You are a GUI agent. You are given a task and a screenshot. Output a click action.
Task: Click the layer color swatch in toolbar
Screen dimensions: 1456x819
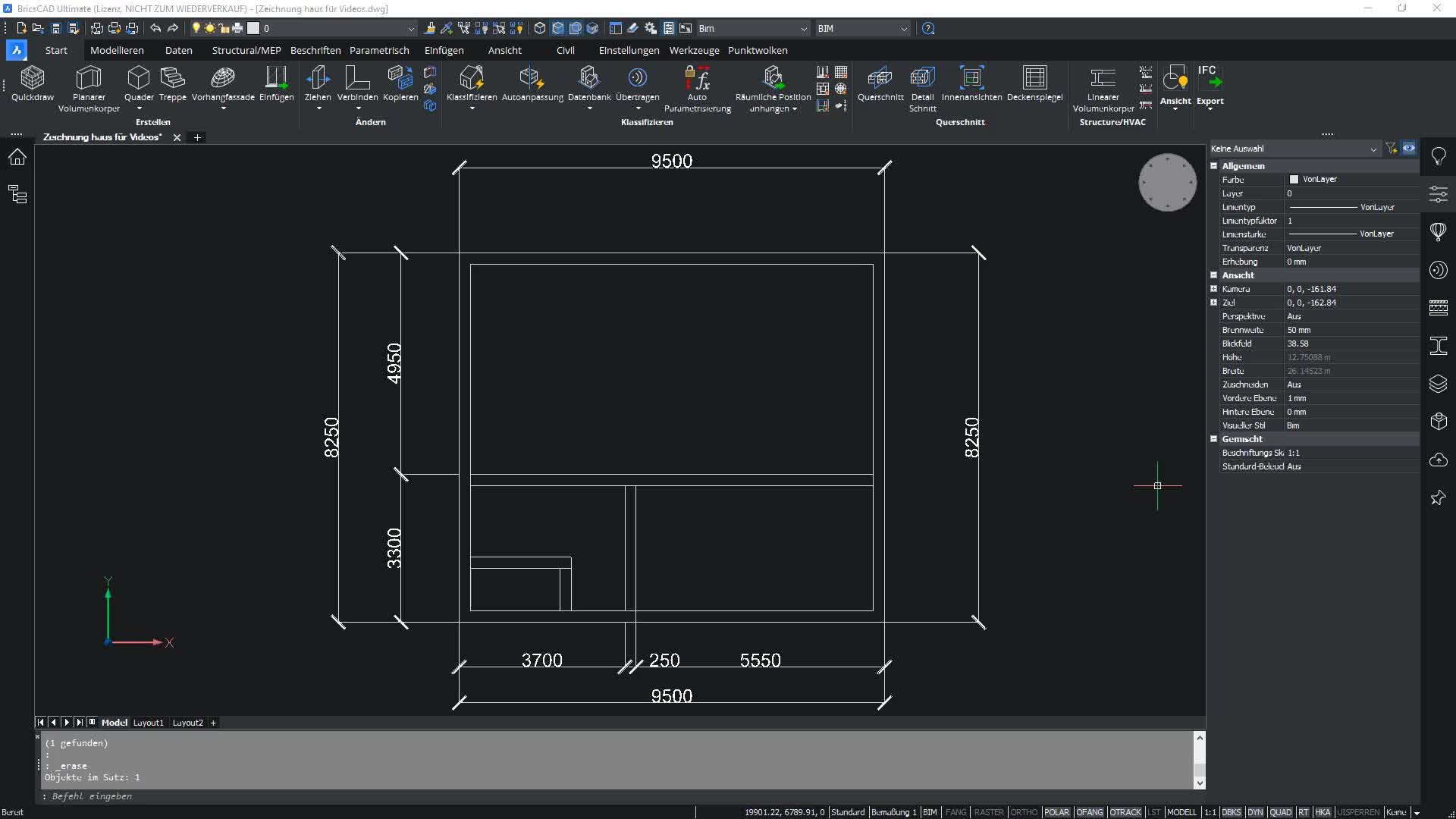click(253, 28)
